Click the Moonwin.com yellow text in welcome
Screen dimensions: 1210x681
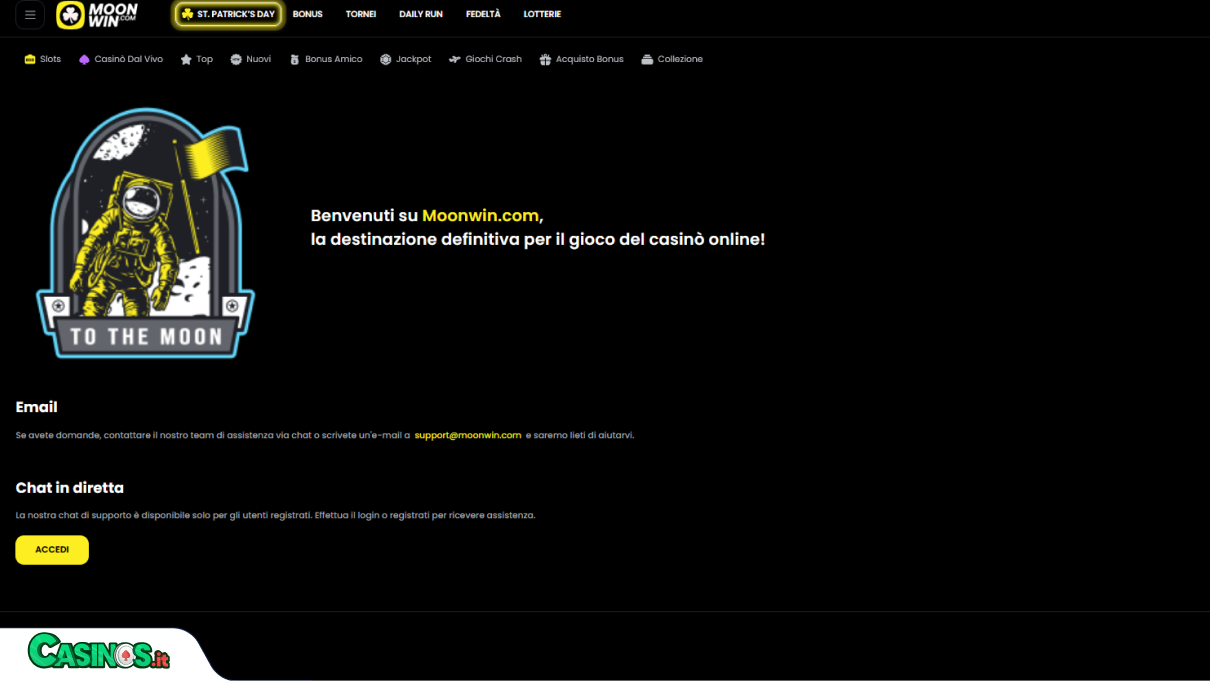(x=480, y=216)
